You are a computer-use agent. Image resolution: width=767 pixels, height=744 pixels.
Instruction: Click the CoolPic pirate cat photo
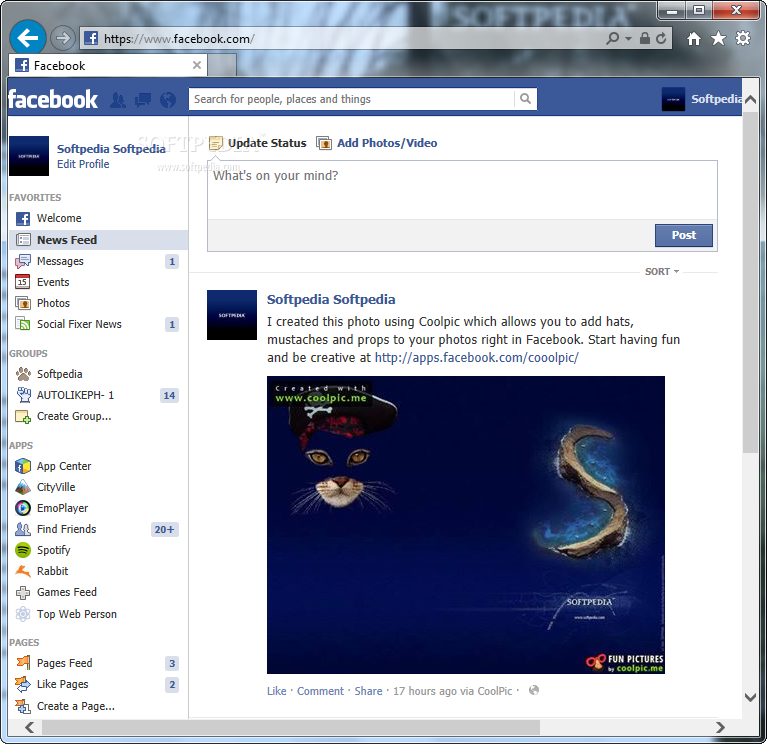click(x=466, y=525)
